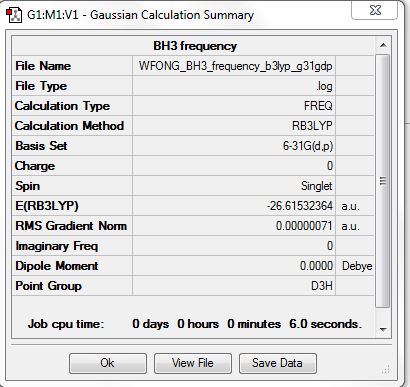Image resolution: width=410 pixels, height=387 pixels.
Task: Close the Gaussian Calculation Summary window
Action: pyautogui.click(x=375, y=10)
